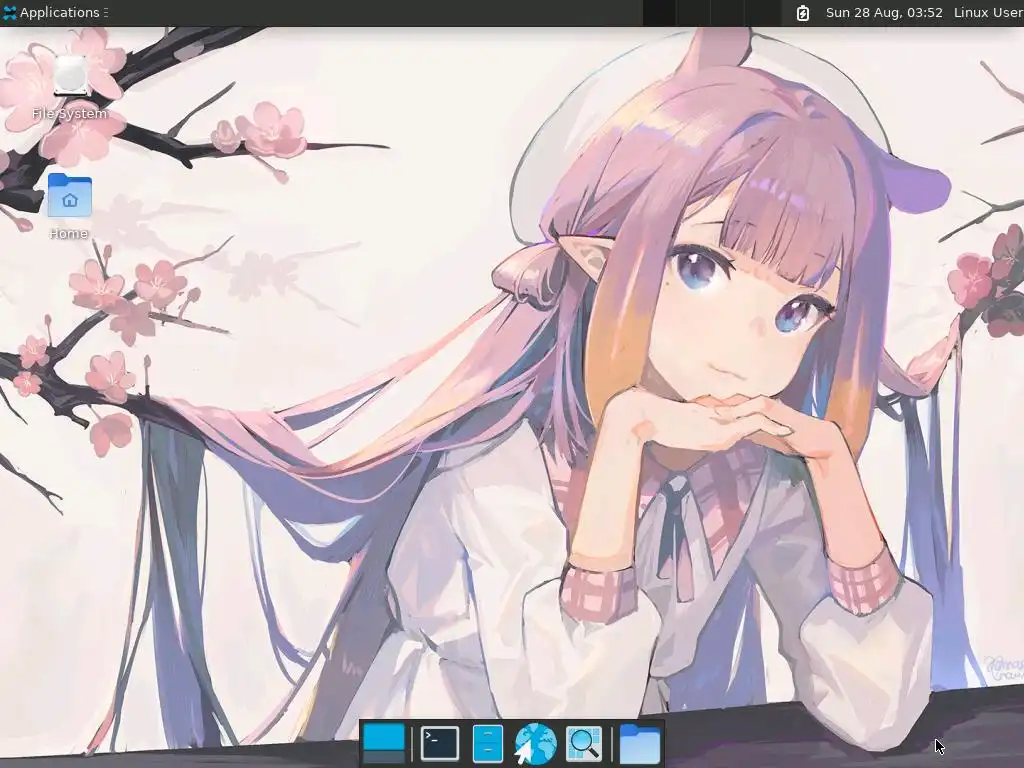1024x768 pixels.
Task: Open the File System desktop icon
Action: pyautogui.click(x=69, y=88)
